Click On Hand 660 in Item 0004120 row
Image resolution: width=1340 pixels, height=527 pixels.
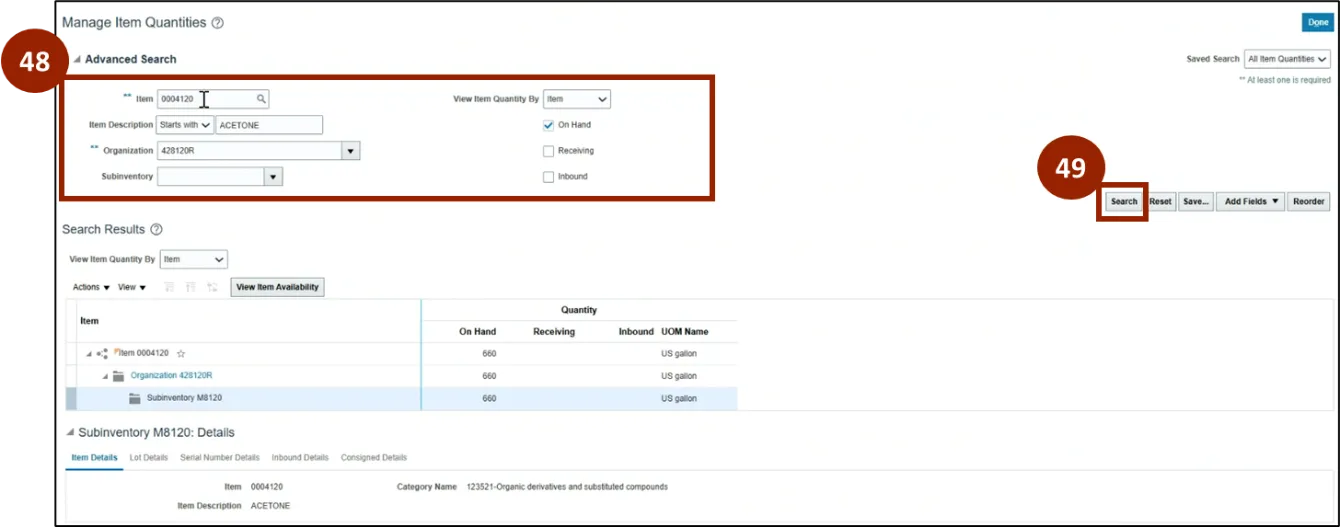[489, 354]
